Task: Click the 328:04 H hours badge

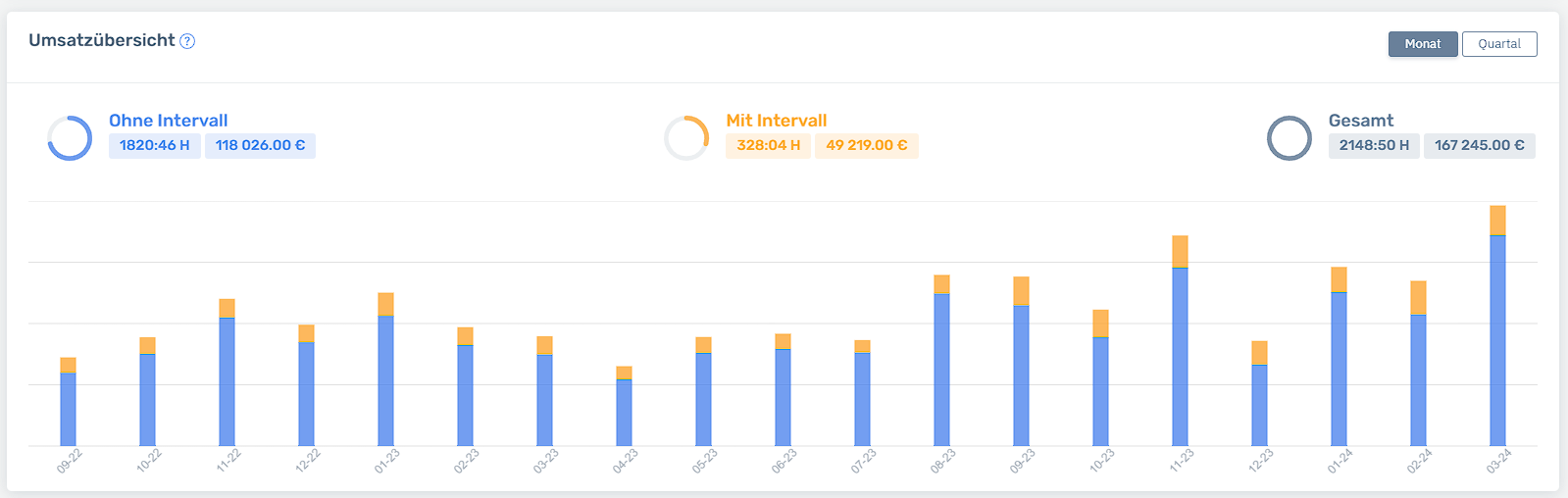Action: (768, 146)
